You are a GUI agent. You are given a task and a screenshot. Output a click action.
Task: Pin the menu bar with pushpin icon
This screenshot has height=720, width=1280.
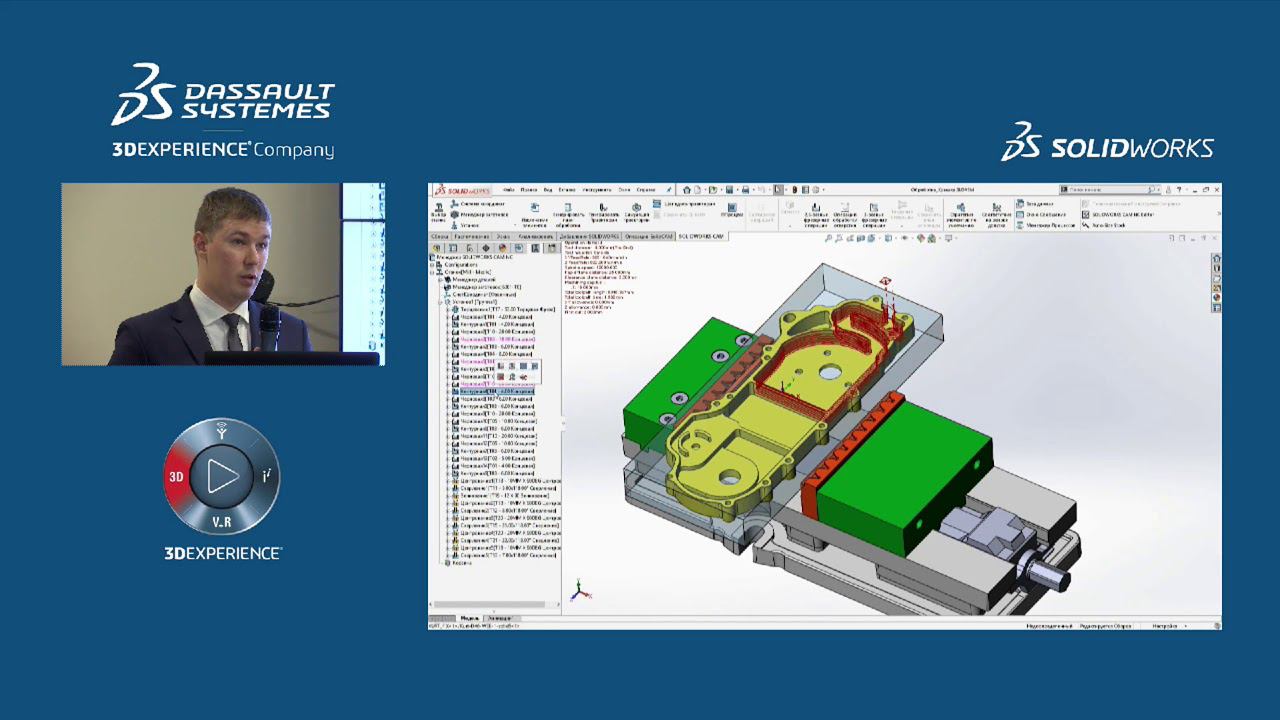tap(669, 190)
